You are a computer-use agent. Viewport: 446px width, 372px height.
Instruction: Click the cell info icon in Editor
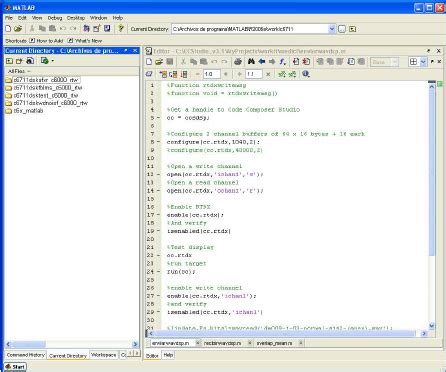pyautogui.click(x=306, y=74)
